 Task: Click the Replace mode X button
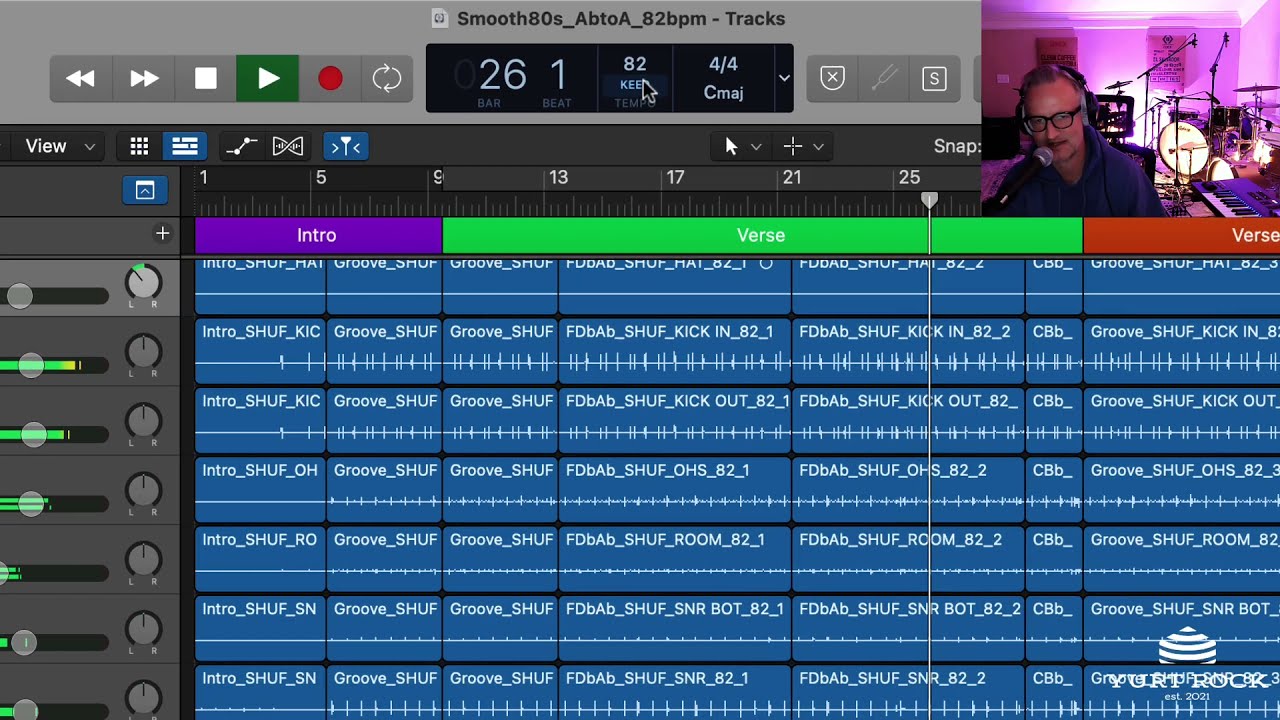(832, 78)
